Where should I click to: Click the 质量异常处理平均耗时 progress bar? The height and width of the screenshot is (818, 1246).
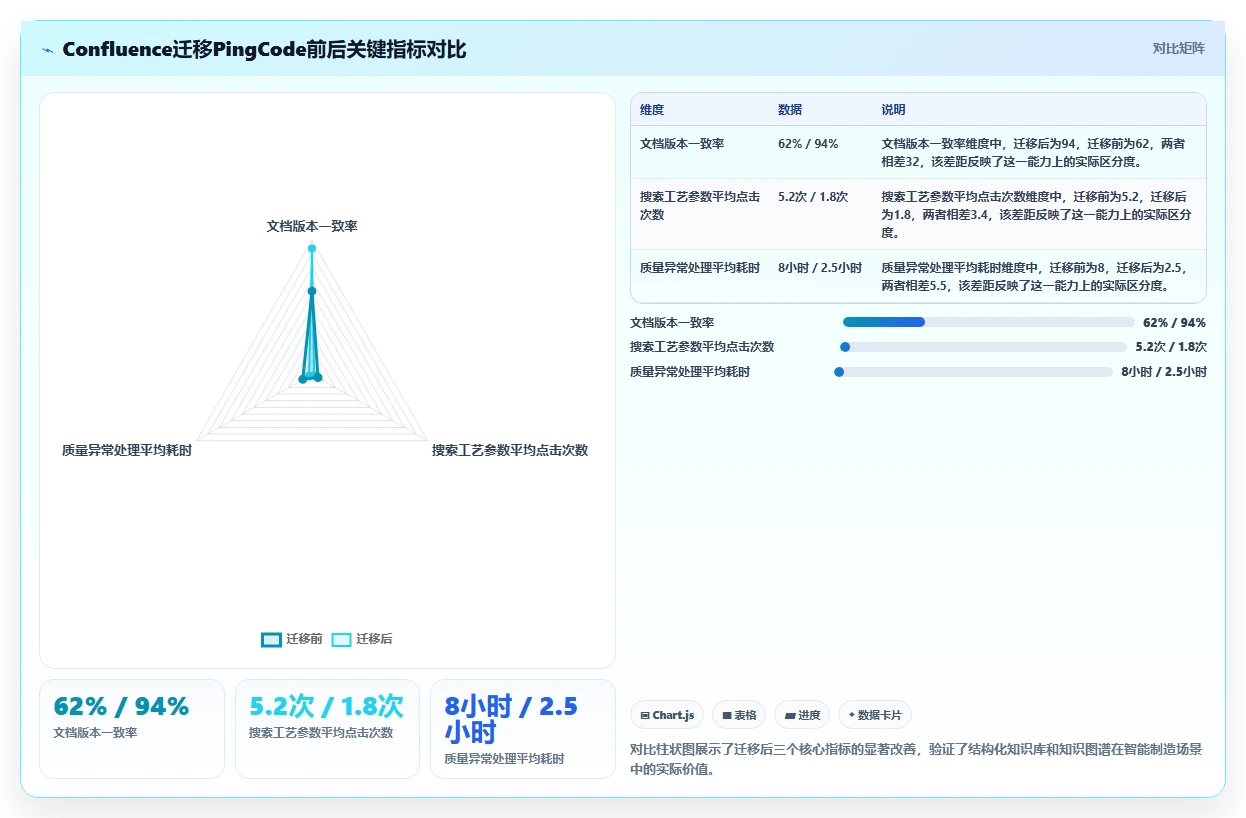point(973,372)
